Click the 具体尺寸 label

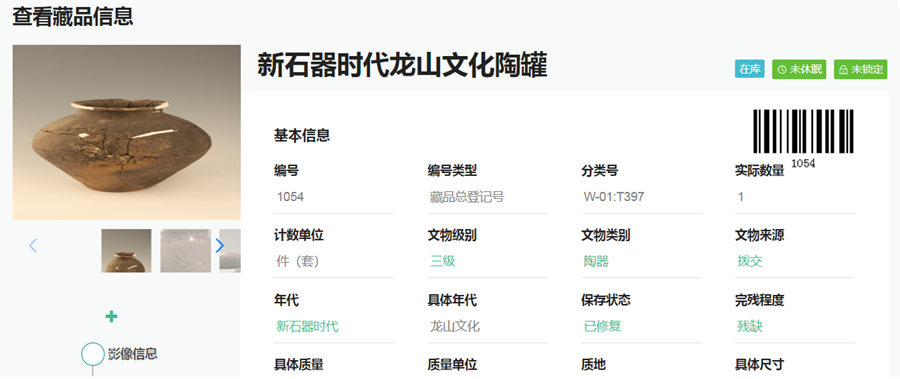click(x=760, y=365)
